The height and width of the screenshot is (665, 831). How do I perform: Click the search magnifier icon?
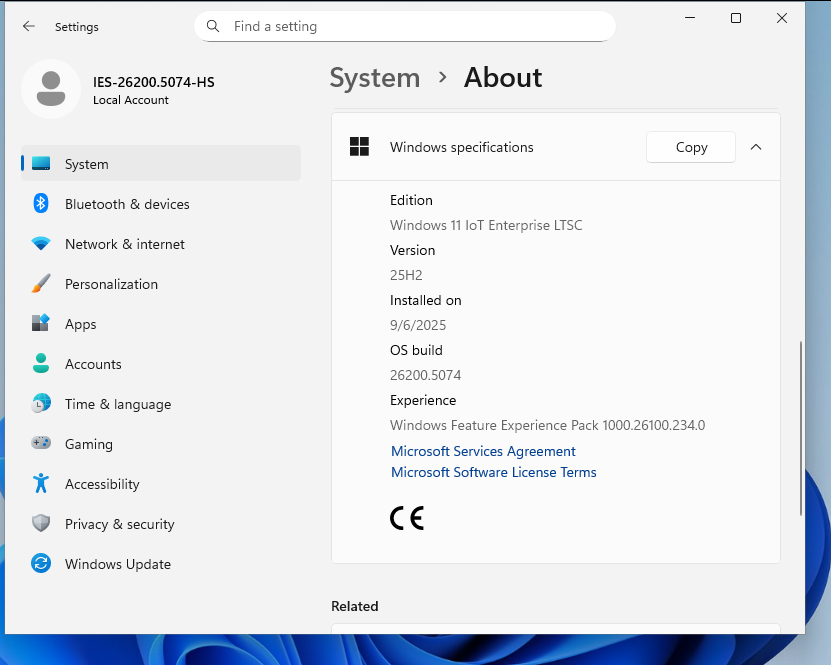(x=213, y=26)
